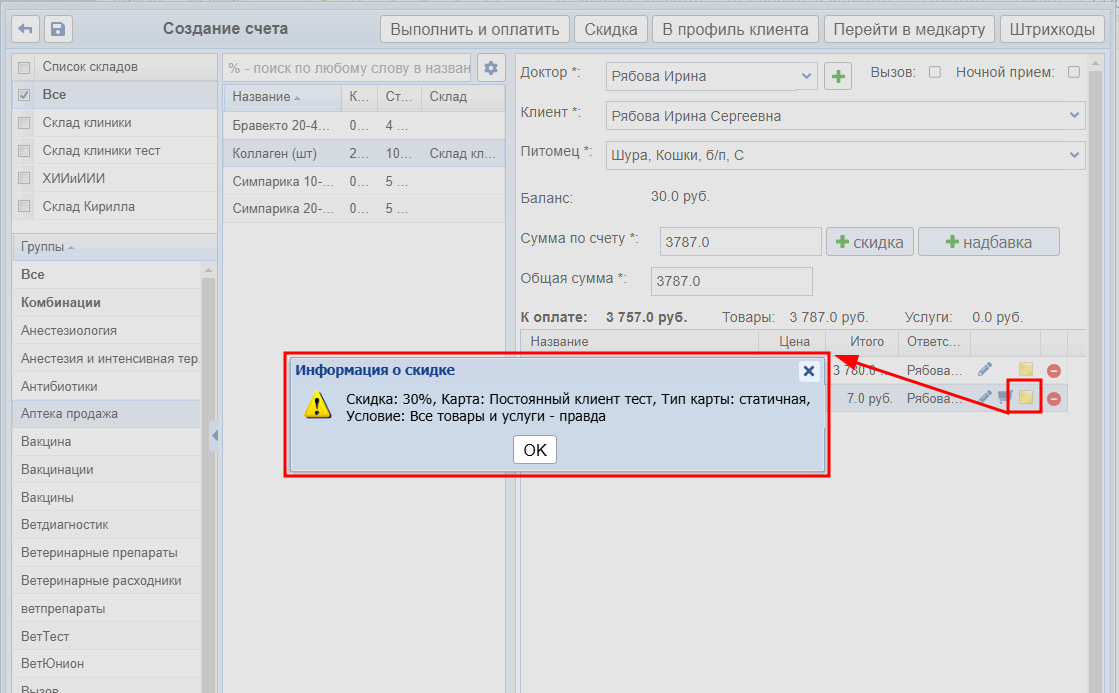Close the discount information dialog with X
This screenshot has width=1119, height=693.
click(809, 371)
